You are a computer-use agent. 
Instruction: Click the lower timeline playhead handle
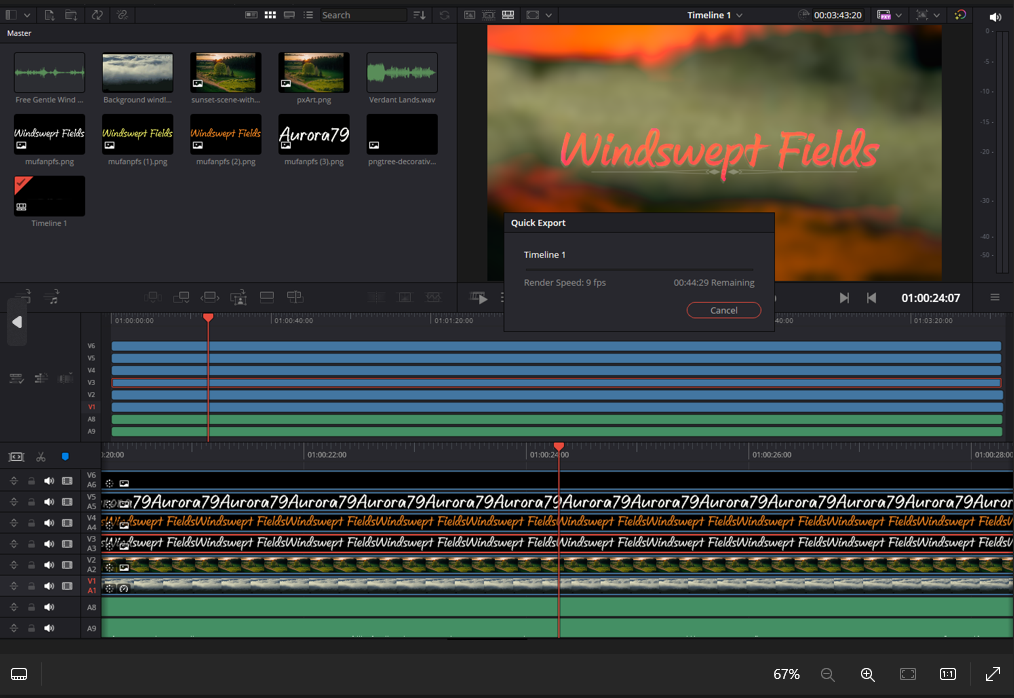[559, 447]
